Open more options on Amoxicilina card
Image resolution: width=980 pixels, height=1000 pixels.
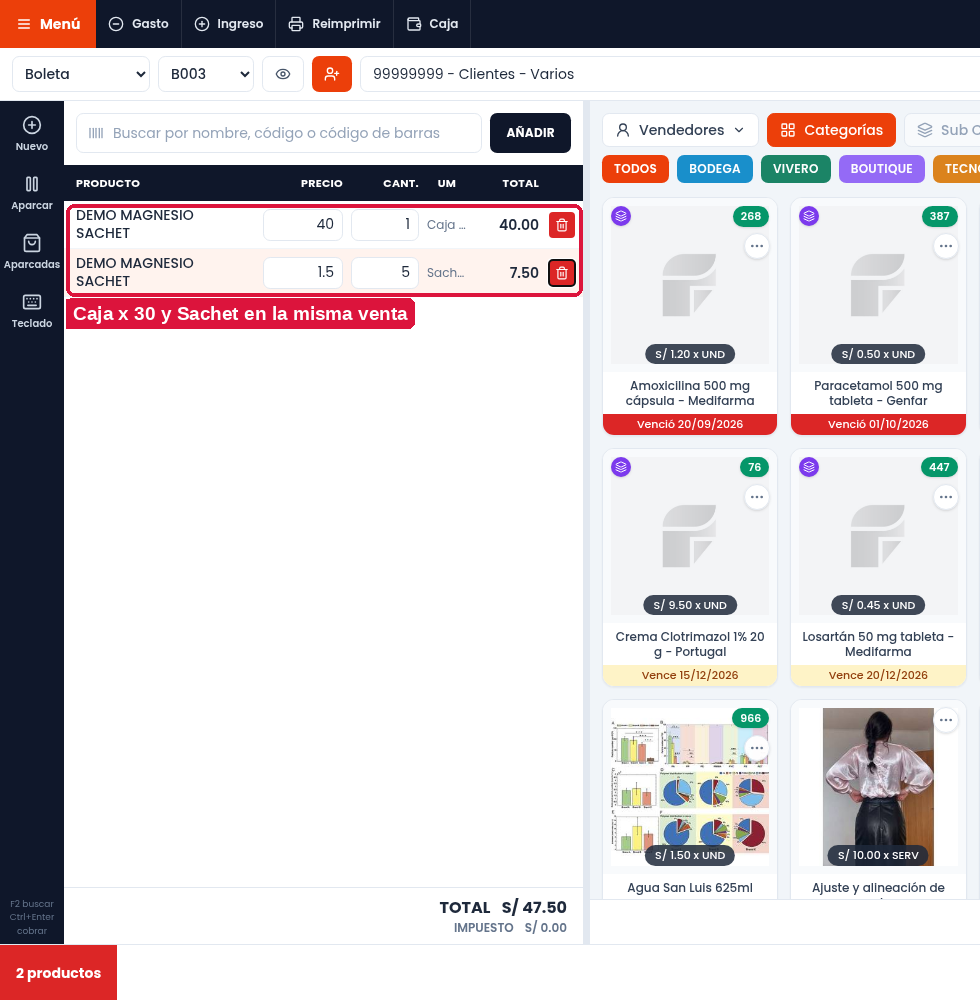point(757,246)
